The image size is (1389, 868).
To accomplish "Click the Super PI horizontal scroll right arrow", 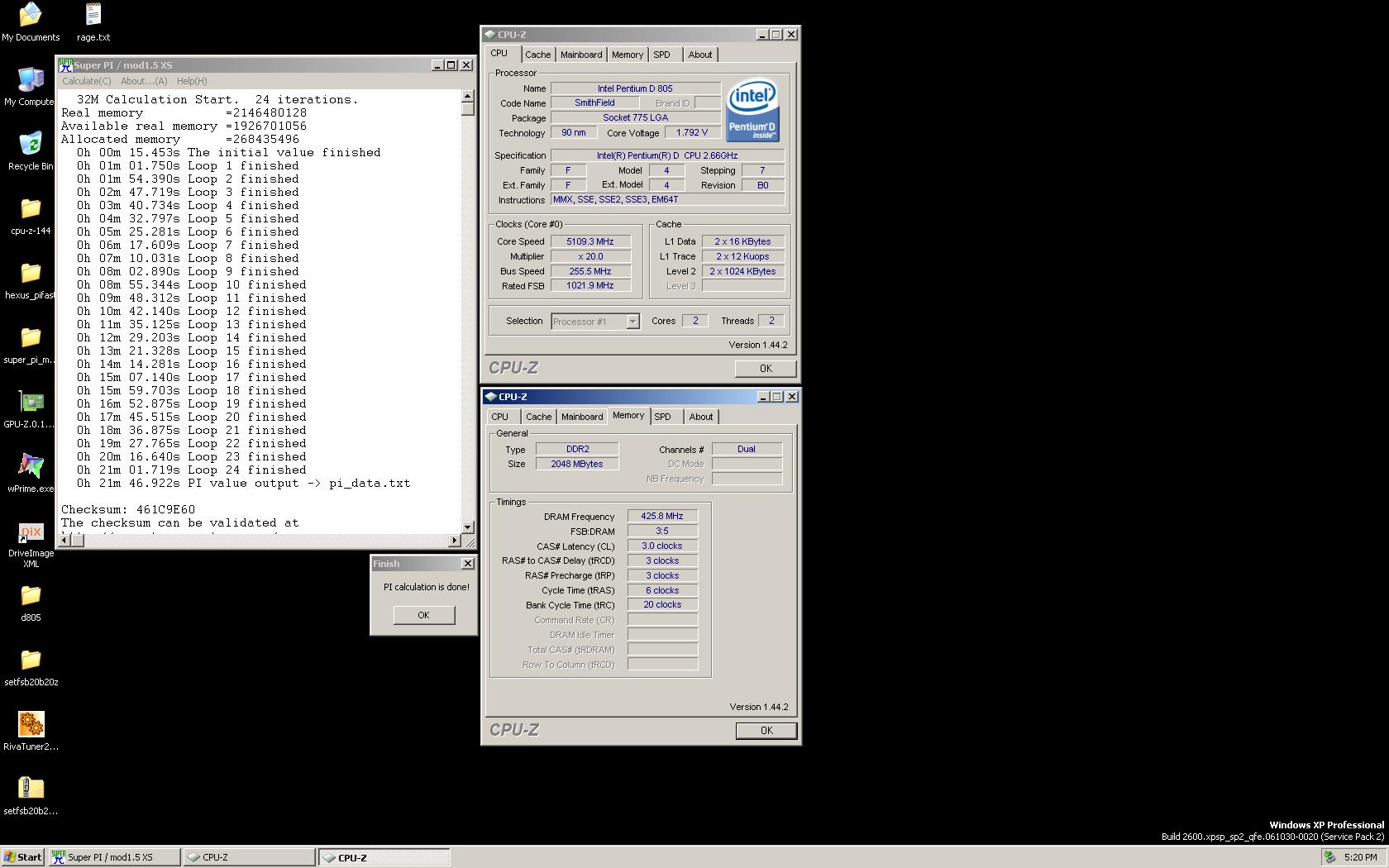I will tap(454, 540).
